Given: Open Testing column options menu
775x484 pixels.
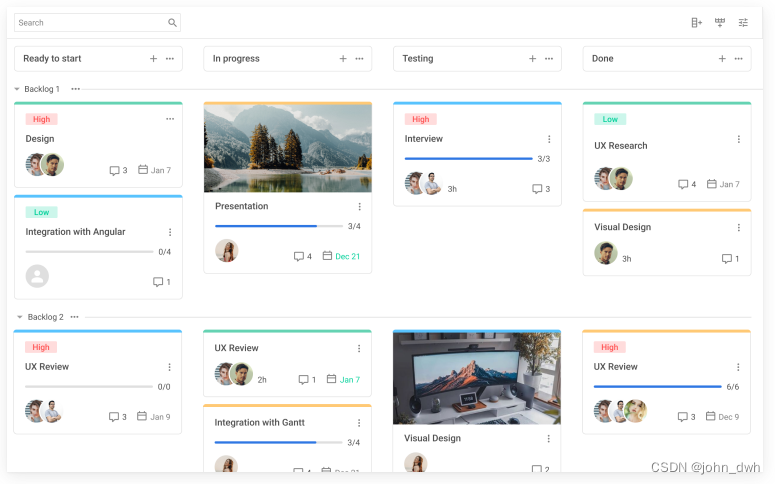Looking at the screenshot, I should (x=549, y=59).
